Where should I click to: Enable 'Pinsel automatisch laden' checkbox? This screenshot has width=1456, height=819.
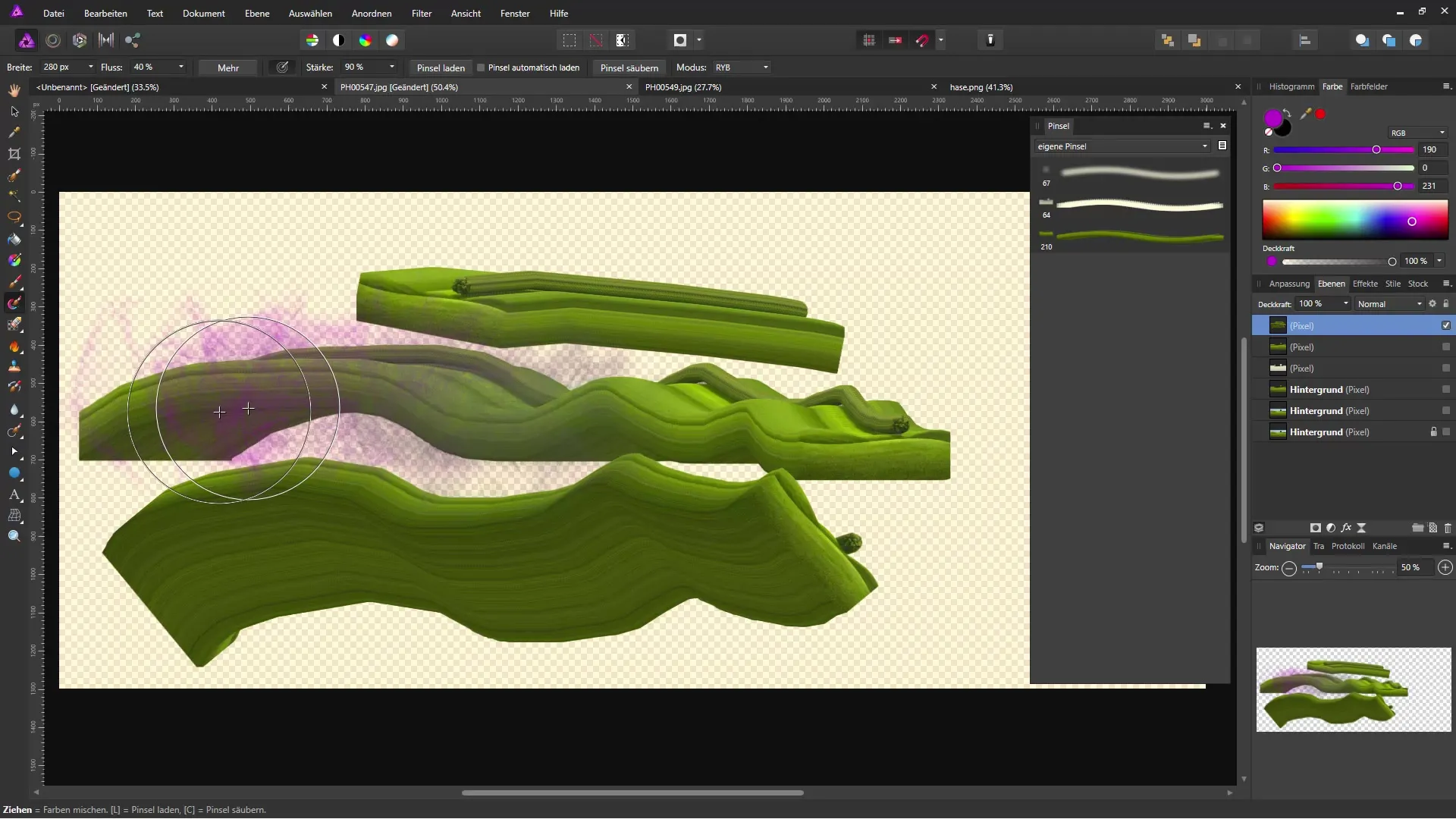click(481, 67)
